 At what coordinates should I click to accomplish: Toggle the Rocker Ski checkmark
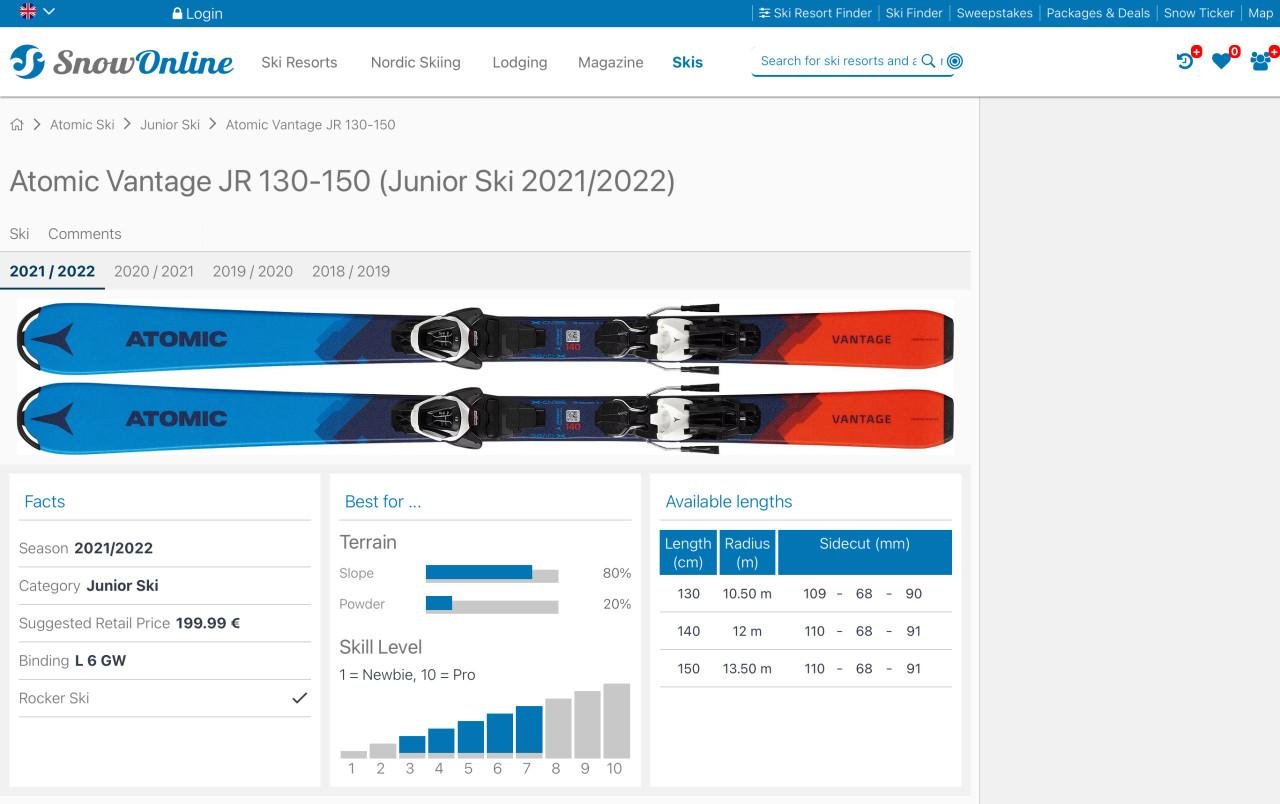(x=299, y=698)
